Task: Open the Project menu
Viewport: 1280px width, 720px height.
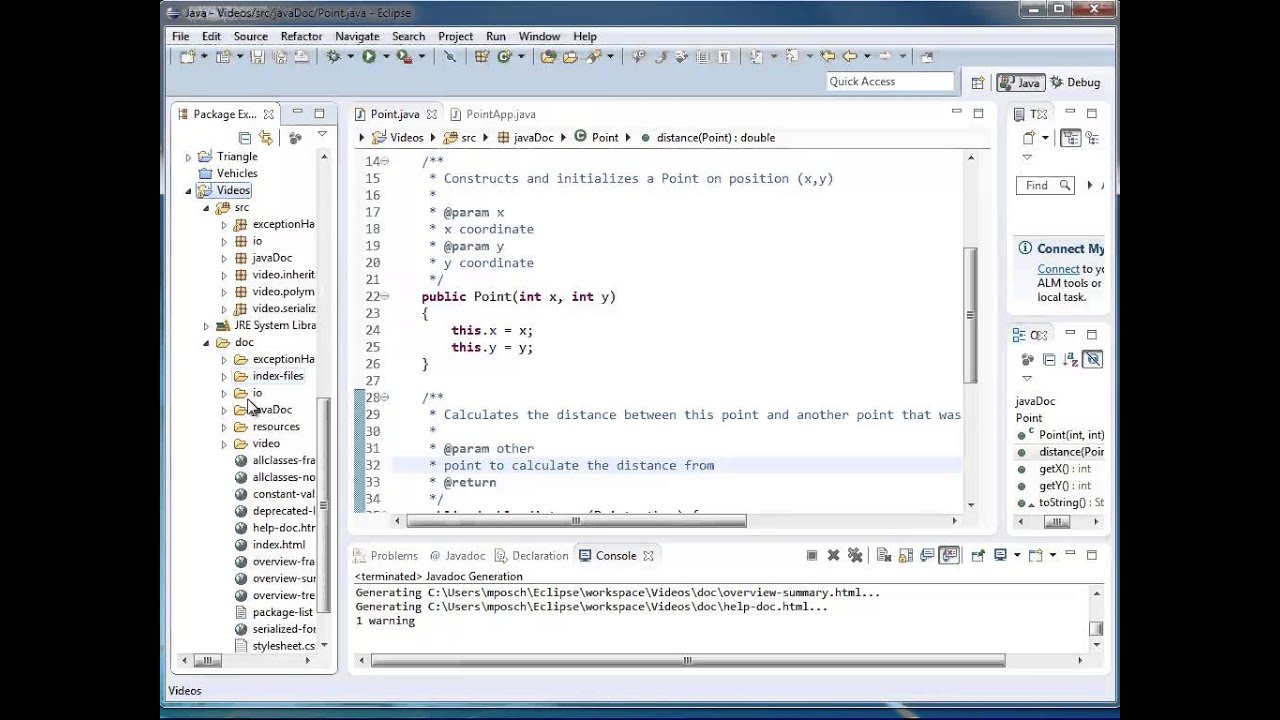Action: coord(455,36)
